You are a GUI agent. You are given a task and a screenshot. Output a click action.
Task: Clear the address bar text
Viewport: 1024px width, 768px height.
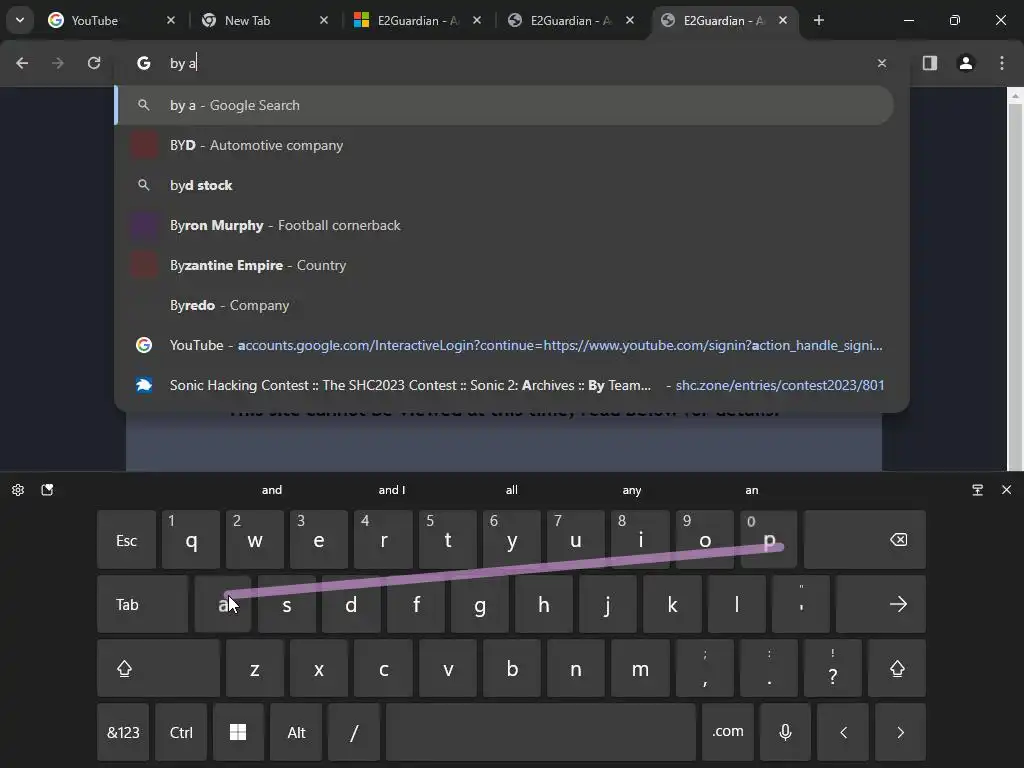click(882, 63)
